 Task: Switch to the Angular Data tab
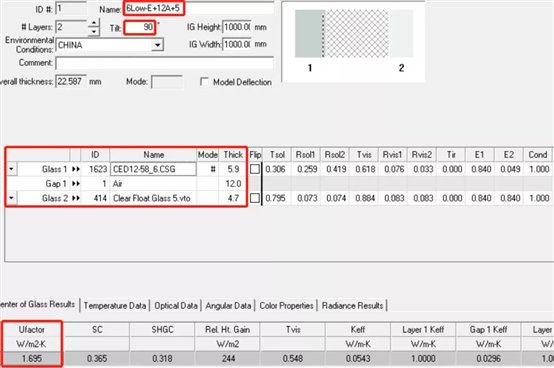[x=228, y=305]
